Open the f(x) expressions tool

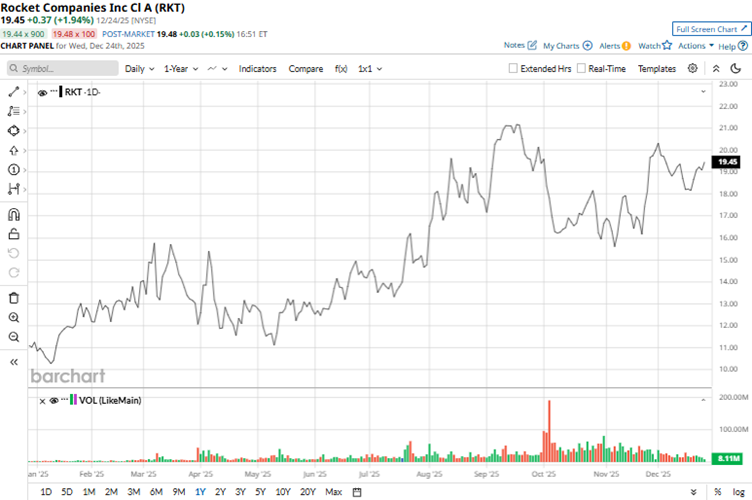click(x=341, y=69)
